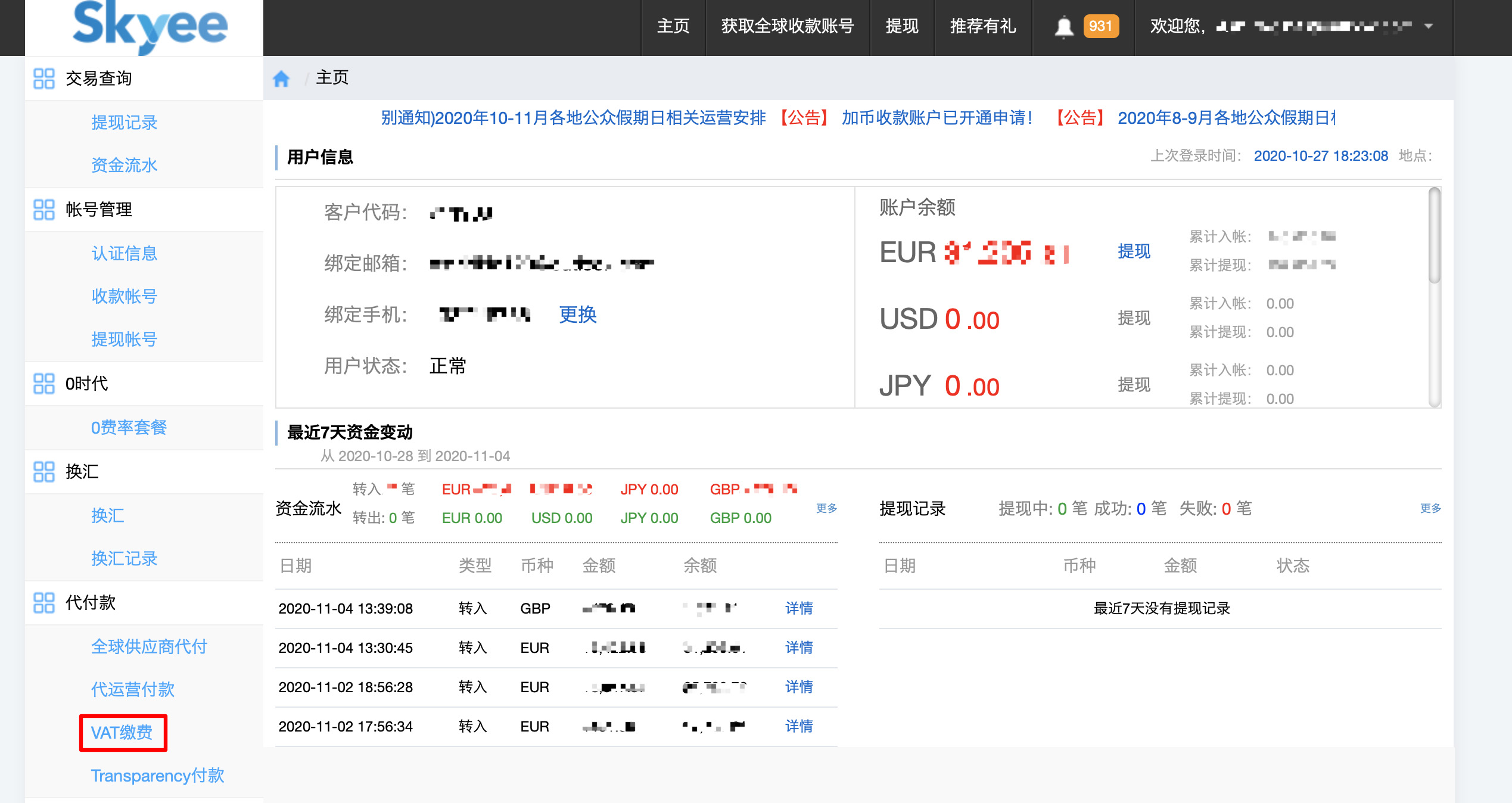Open 详情 for 2020-11-02 18:56:28 transaction
The width and height of the screenshot is (1512, 803).
(799, 687)
